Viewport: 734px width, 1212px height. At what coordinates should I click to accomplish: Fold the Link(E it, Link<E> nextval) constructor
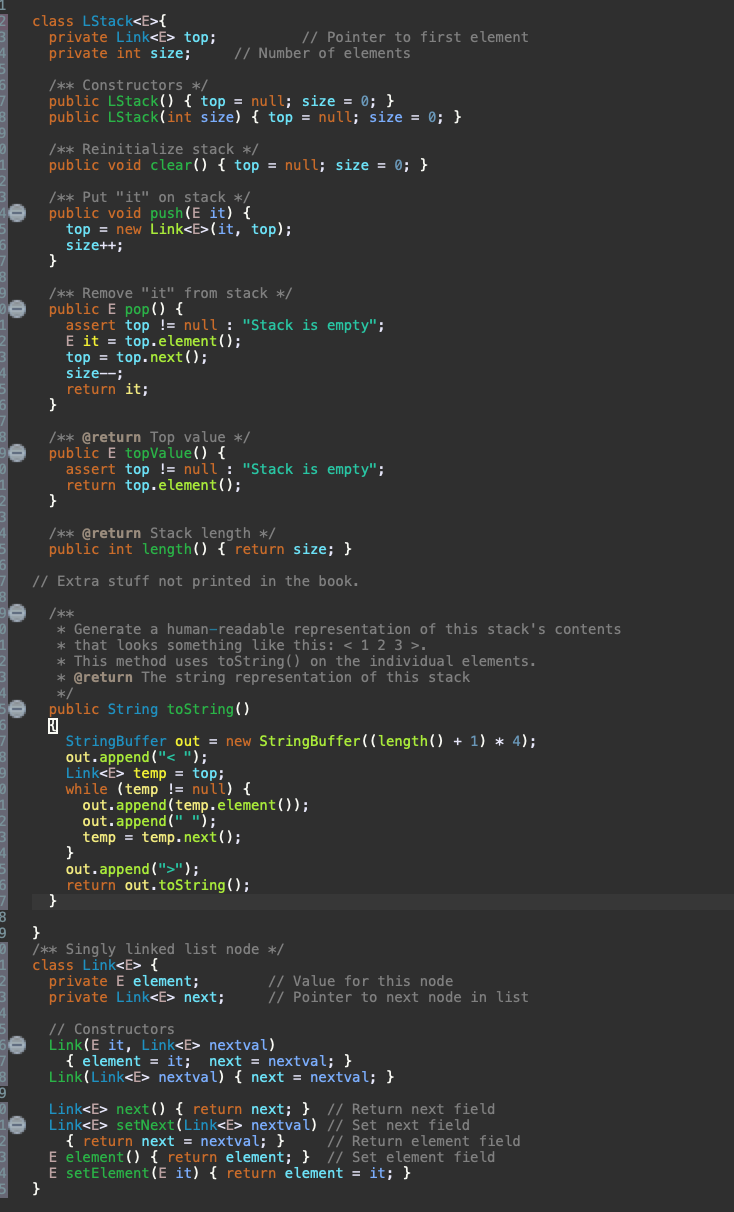pos(16,1045)
